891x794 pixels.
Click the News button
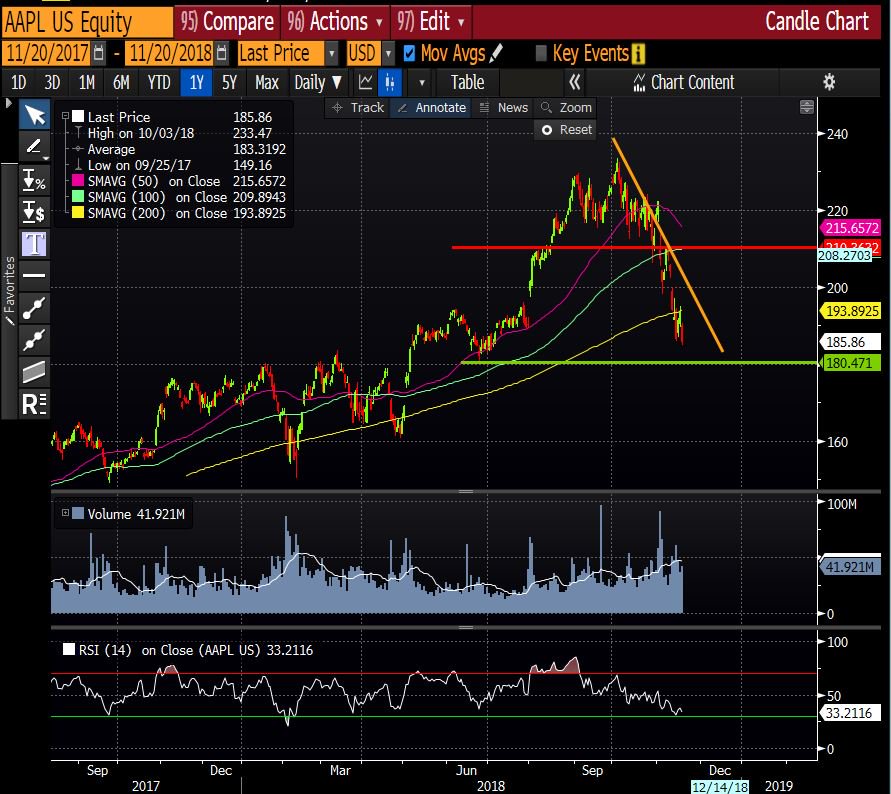503,107
